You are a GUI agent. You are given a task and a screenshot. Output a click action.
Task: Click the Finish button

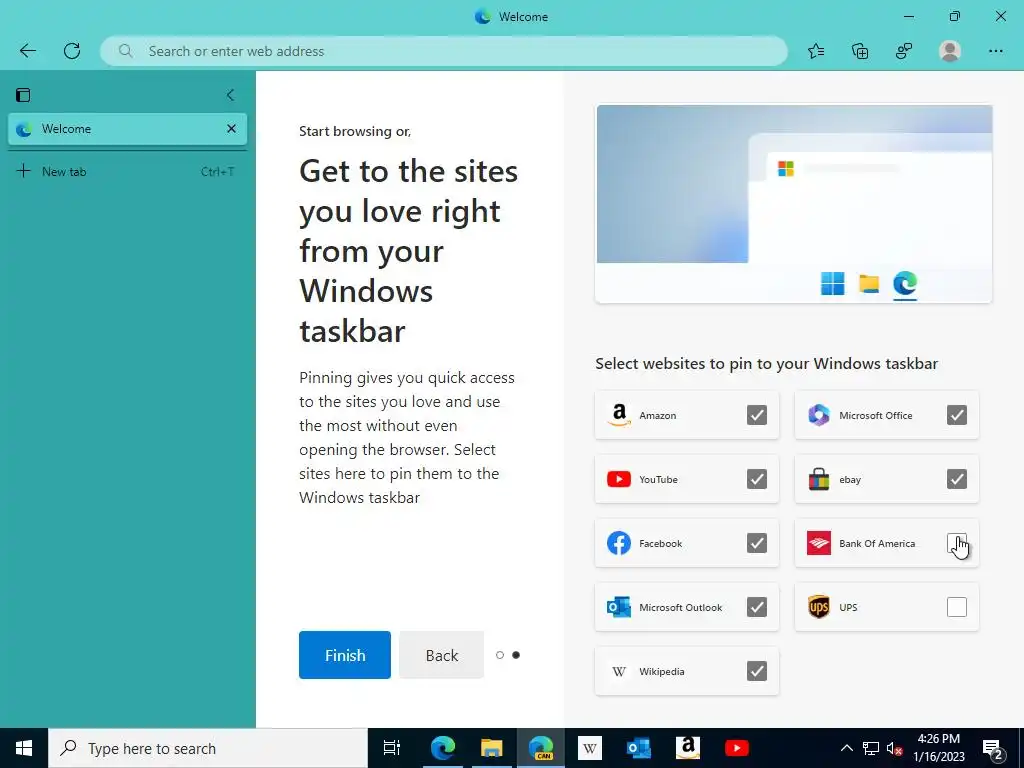coord(345,655)
